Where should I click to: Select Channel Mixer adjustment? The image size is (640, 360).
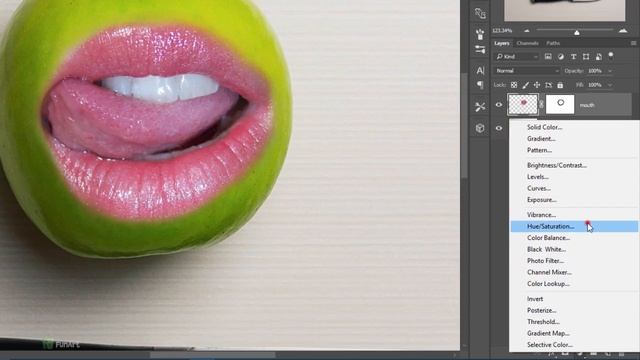574,272
